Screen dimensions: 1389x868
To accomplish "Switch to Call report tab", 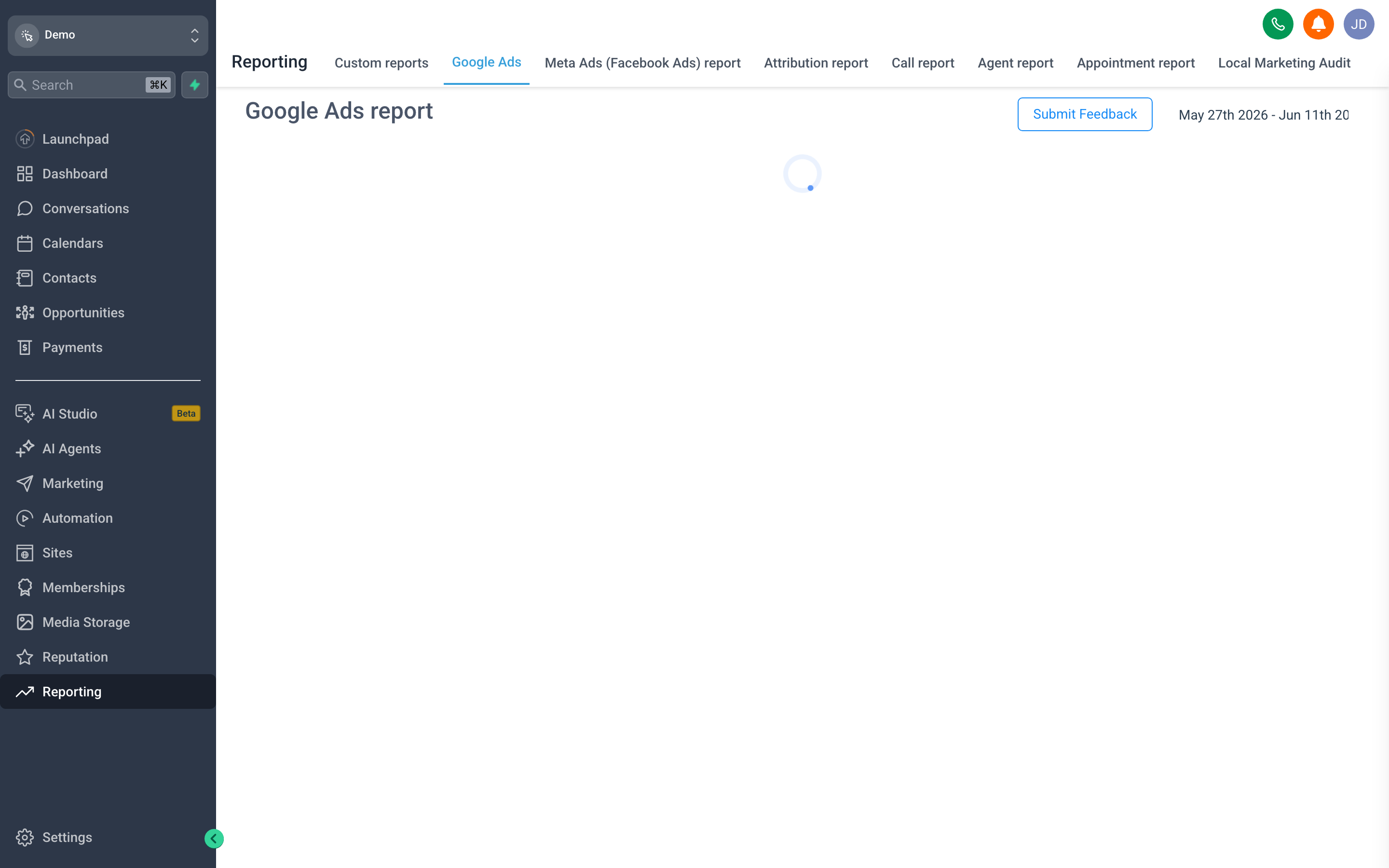I will pos(922,63).
